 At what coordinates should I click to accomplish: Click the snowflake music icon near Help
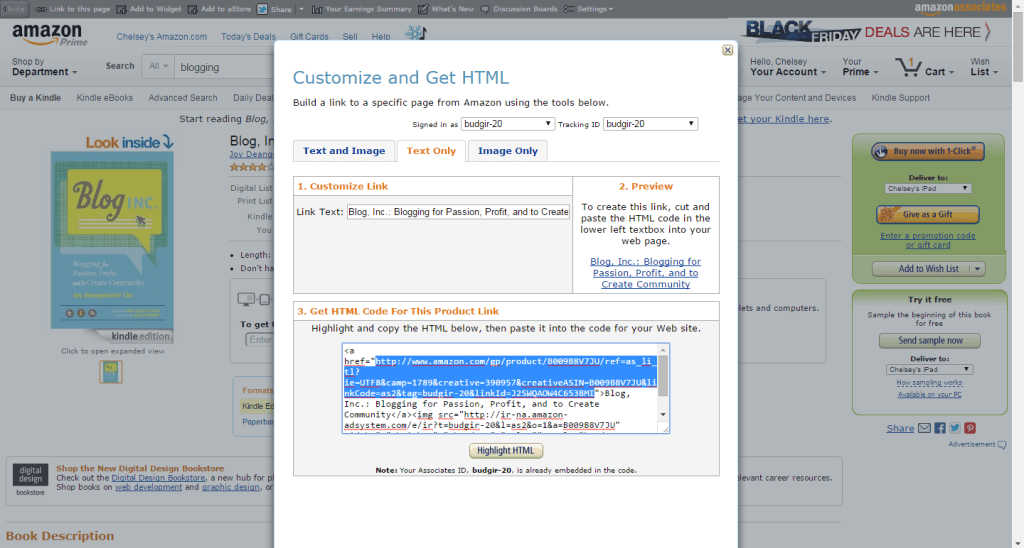(x=415, y=33)
